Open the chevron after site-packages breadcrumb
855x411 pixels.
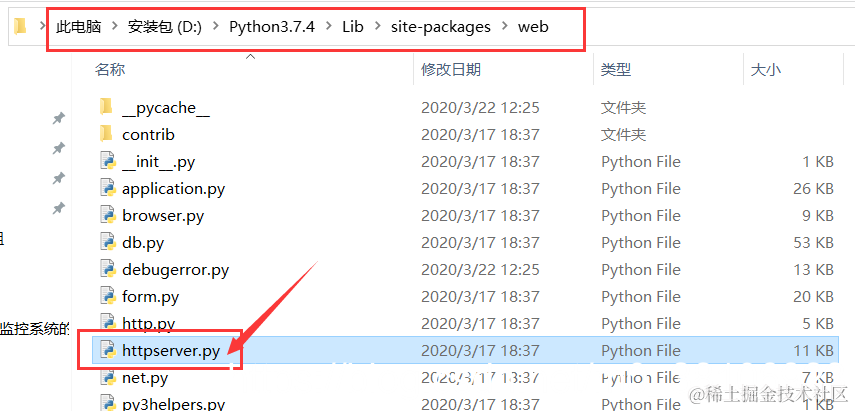(x=504, y=26)
